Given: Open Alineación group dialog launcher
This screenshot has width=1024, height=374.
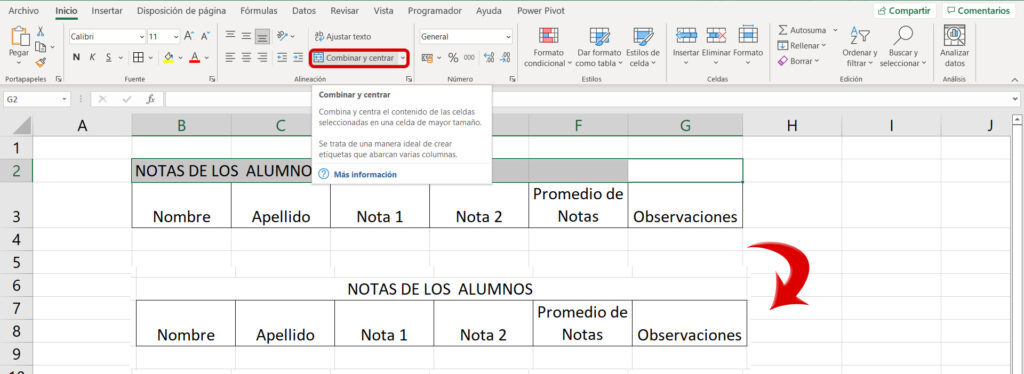Looking at the screenshot, I should [409, 79].
